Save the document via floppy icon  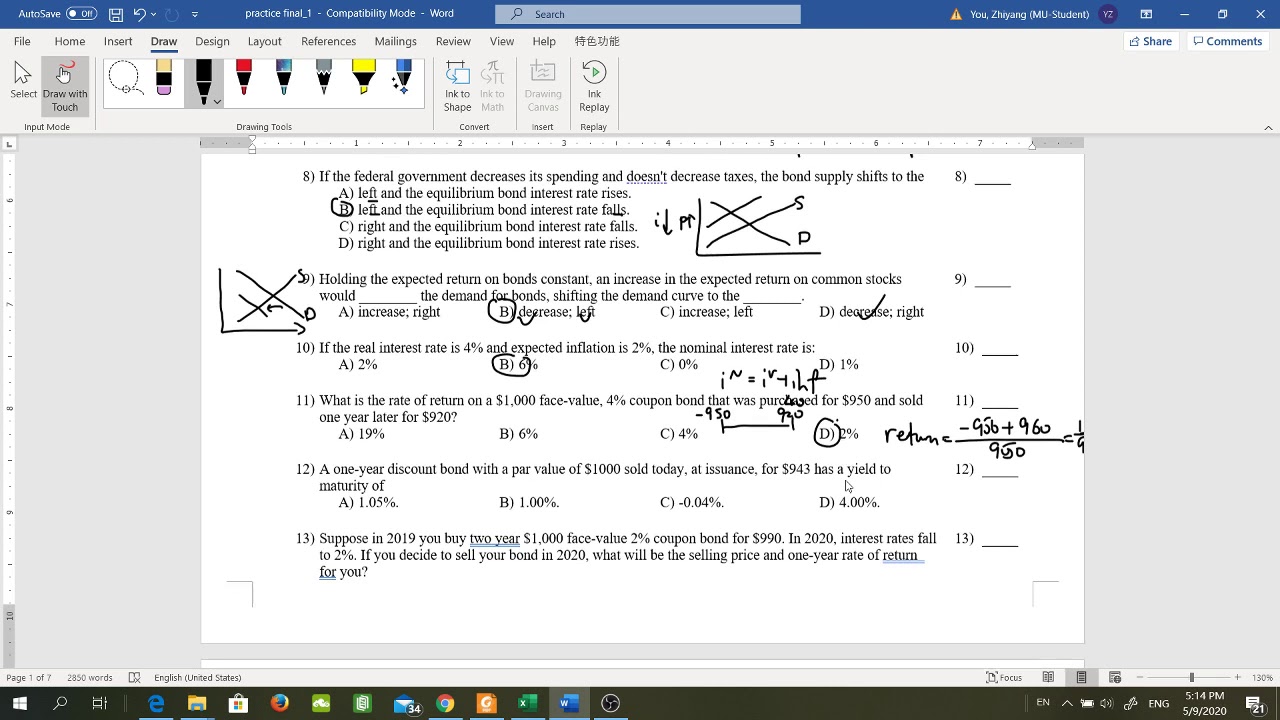pos(116,14)
